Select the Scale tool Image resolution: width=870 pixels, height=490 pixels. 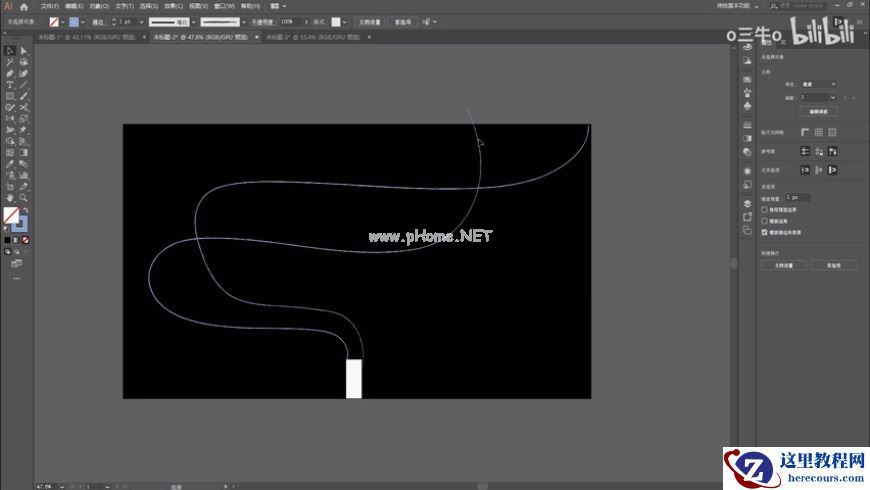pos(23,119)
